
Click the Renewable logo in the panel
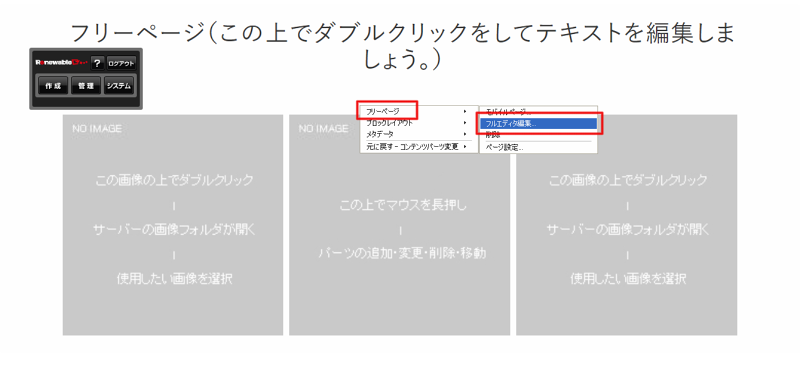pyautogui.click(x=61, y=63)
